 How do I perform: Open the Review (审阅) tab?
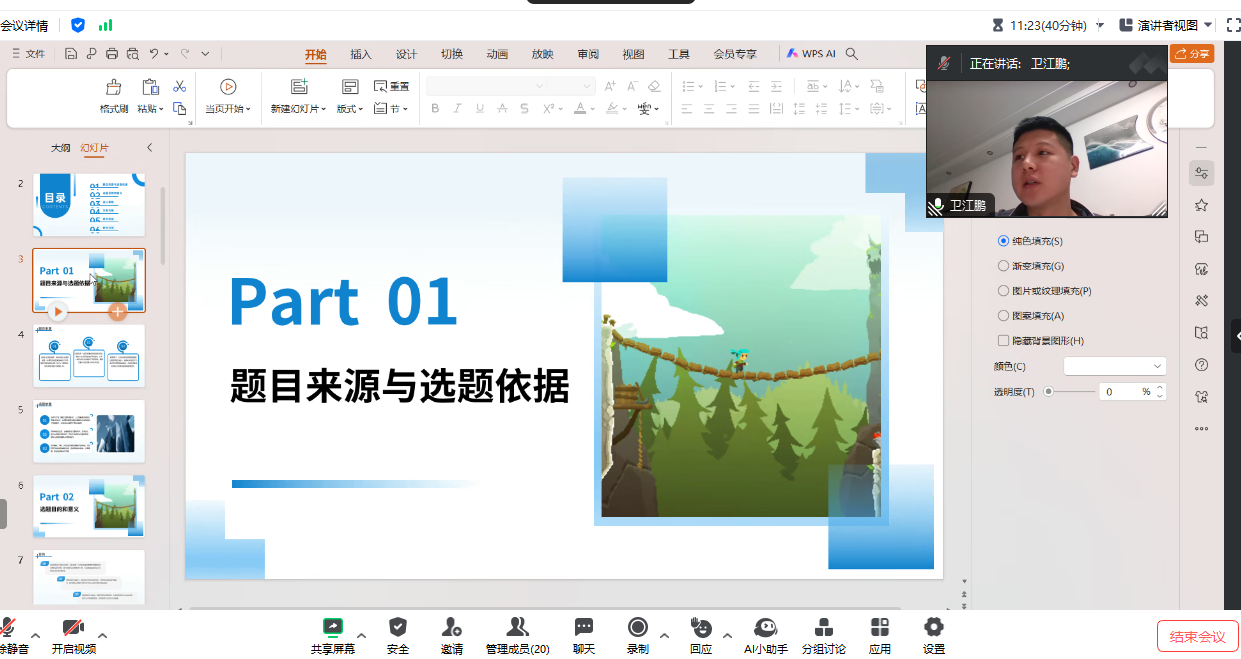tap(588, 54)
